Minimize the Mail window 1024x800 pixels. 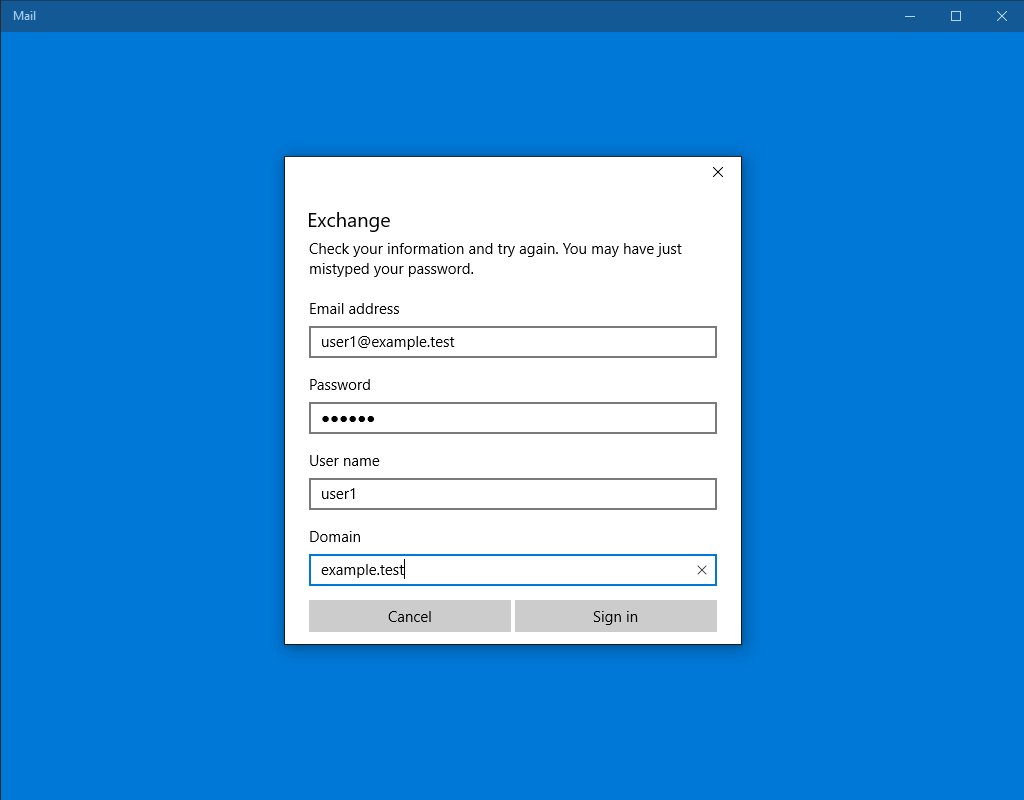point(910,16)
